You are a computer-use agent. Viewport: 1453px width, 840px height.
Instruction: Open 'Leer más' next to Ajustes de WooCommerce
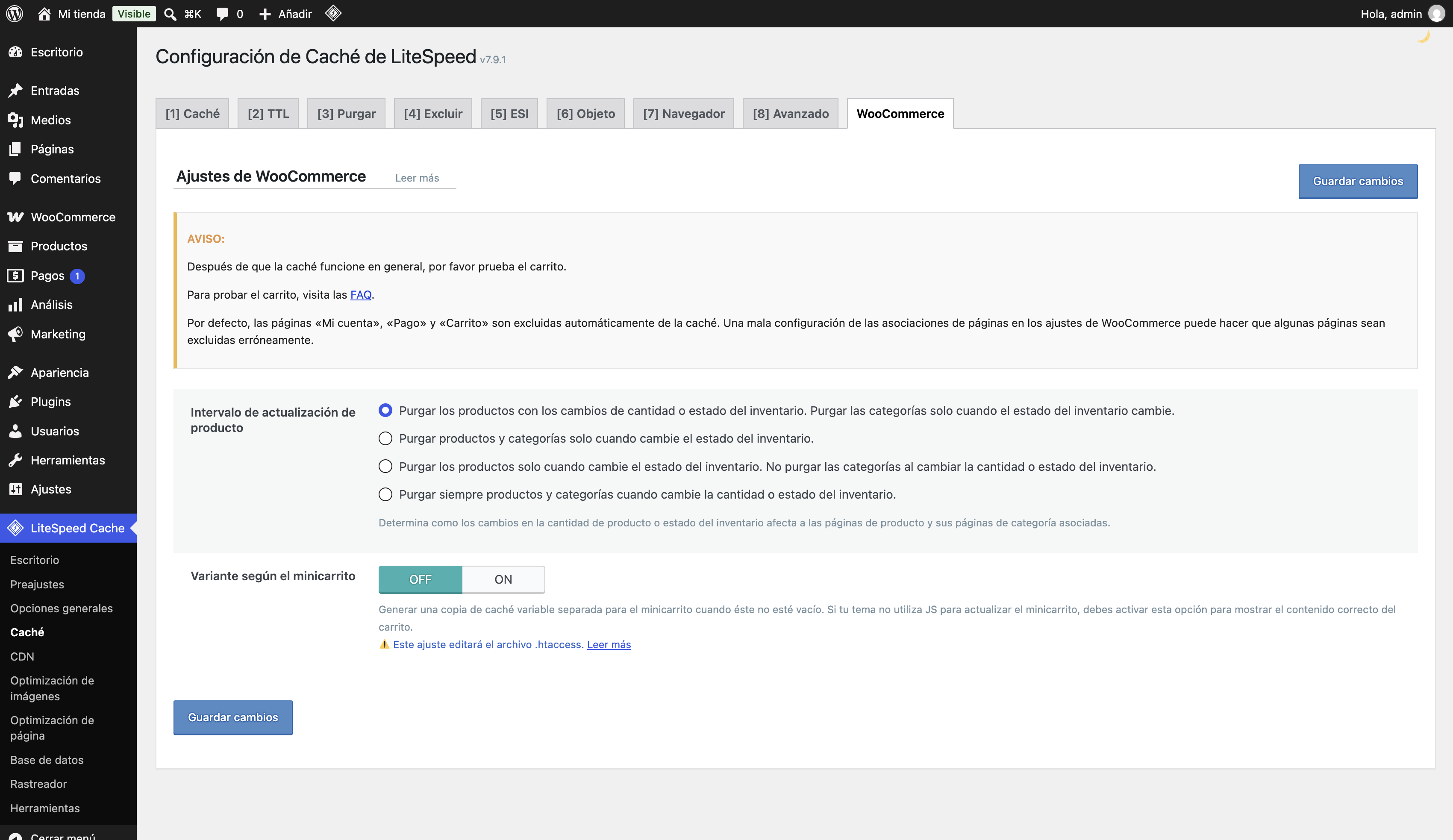click(x=417, y=178)
